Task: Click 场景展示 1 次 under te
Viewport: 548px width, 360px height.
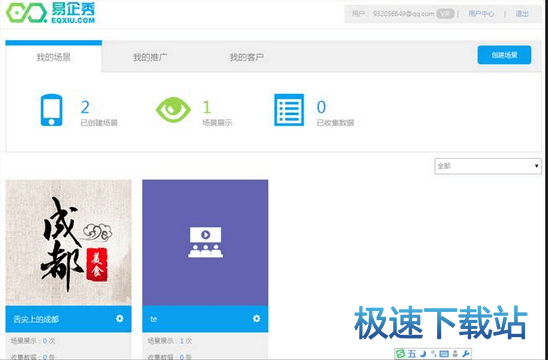Action: [170, 341]
